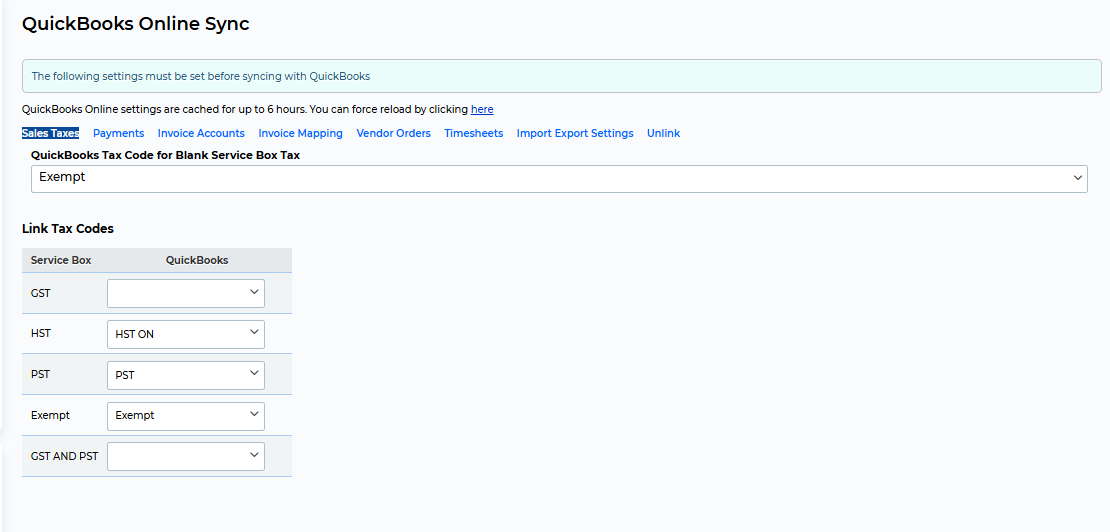Screen dimensions: 1110x532
Task: Open the Sales Taxes tab
Action: [50, 133]
